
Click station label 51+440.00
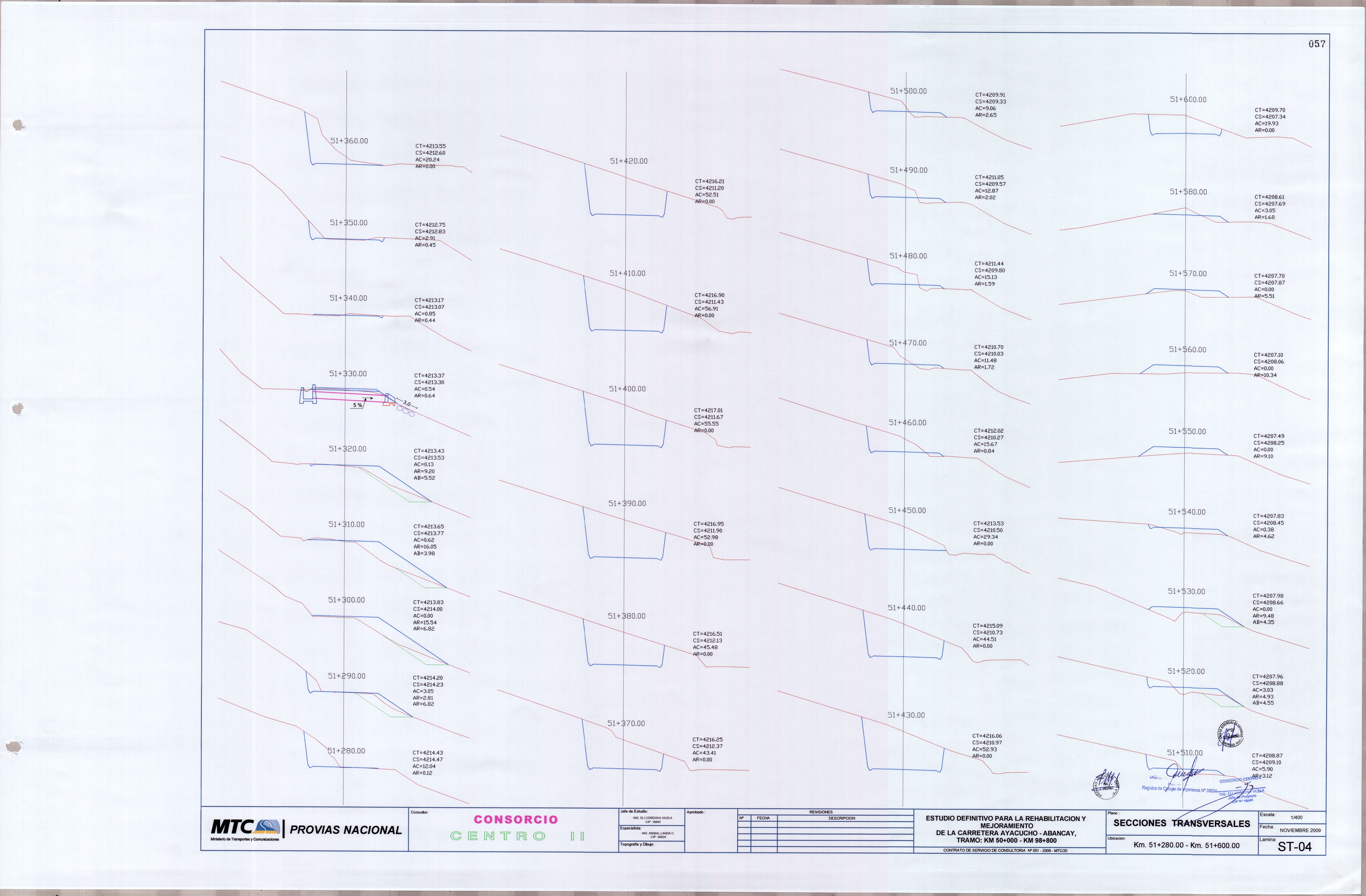(x=907, y=608)
